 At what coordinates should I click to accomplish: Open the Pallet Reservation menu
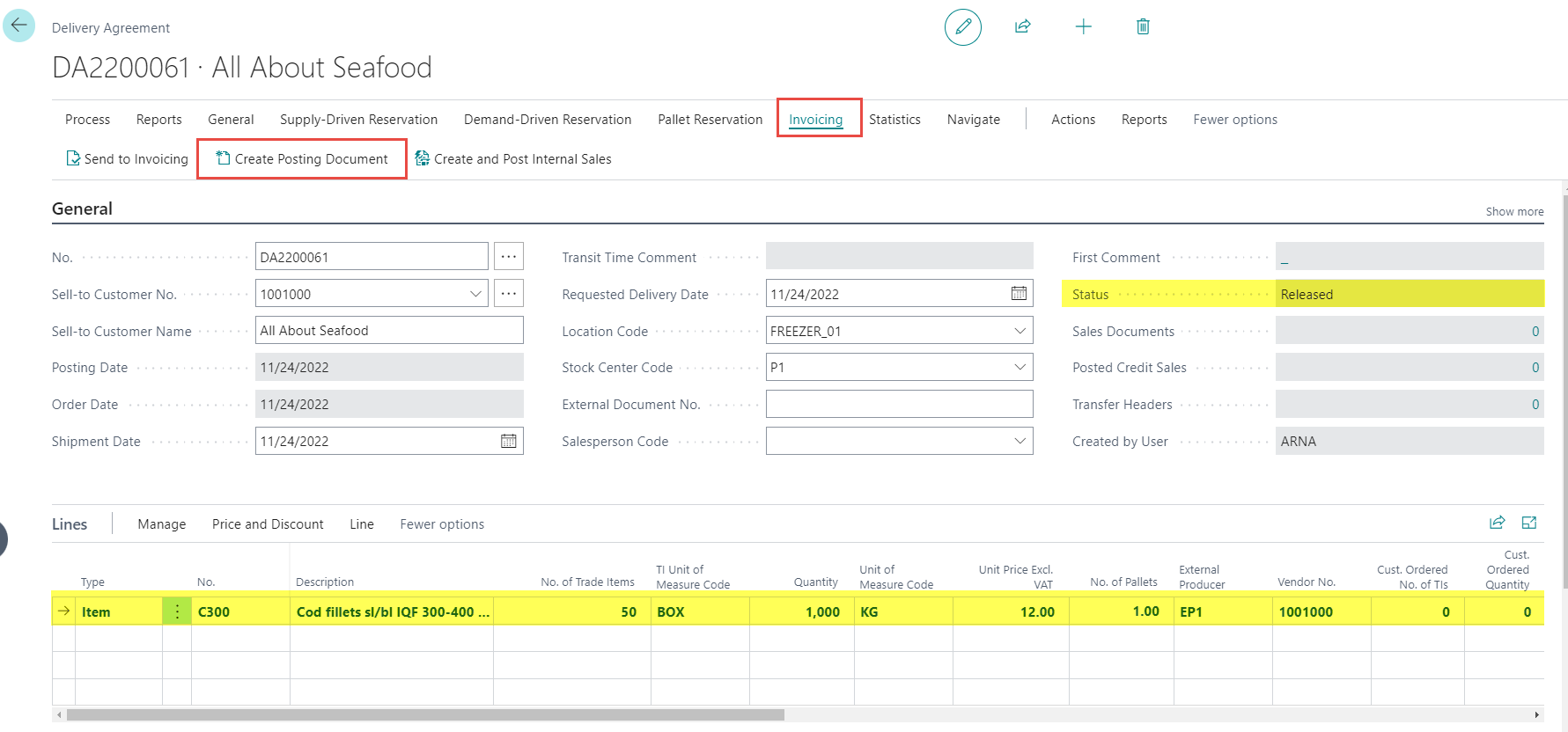click(710, 120)
